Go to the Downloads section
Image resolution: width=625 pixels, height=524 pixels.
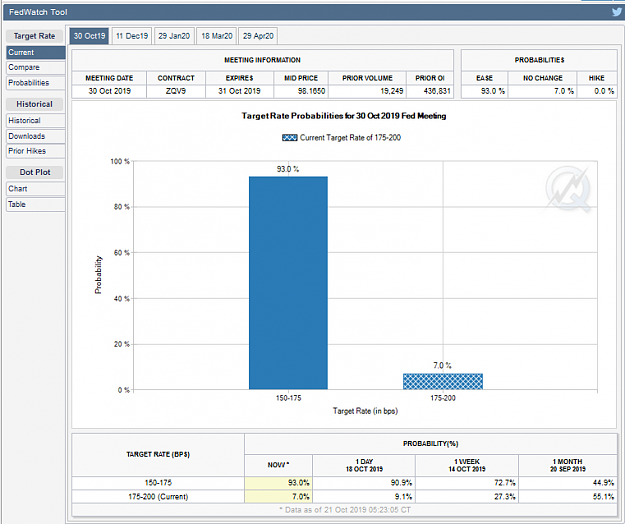pyautogui.click(x=35, y=136)
